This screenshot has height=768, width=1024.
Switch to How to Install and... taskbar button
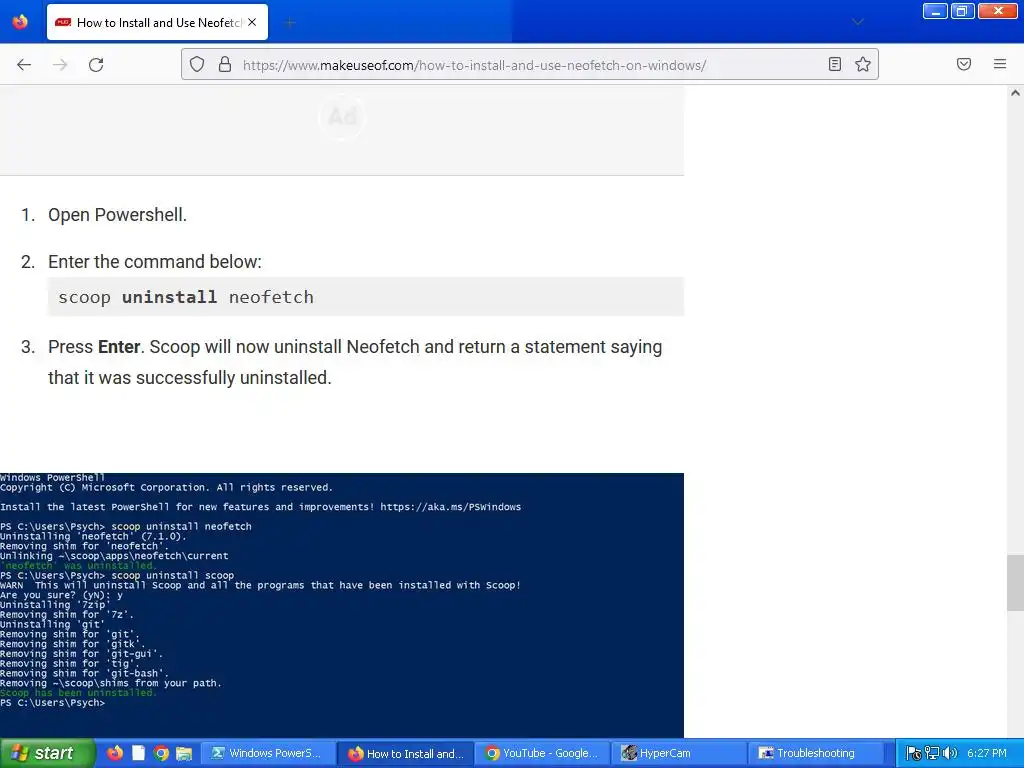[406, 753]
